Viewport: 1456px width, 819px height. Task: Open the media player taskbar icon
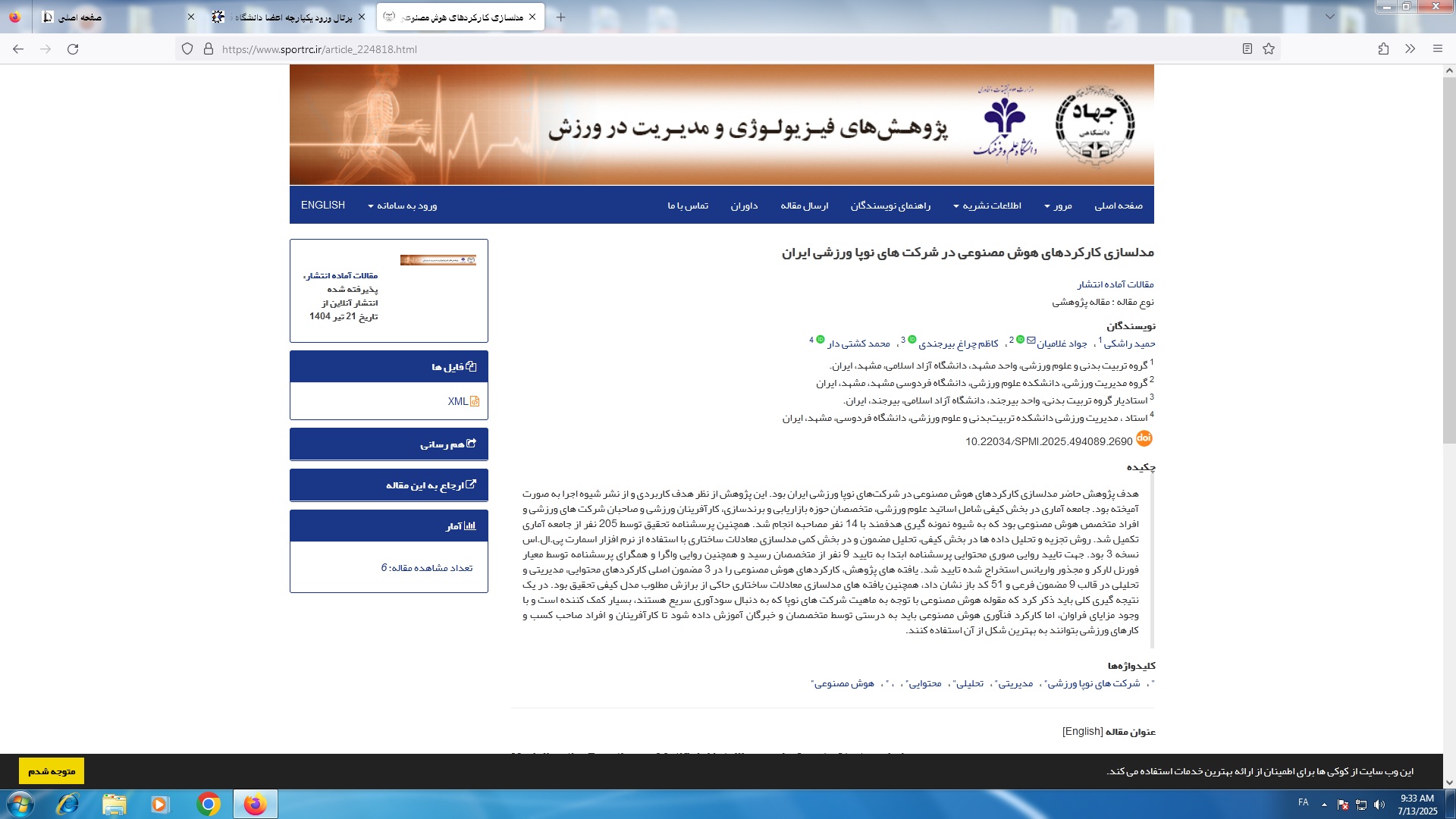(x=160, y=804)
